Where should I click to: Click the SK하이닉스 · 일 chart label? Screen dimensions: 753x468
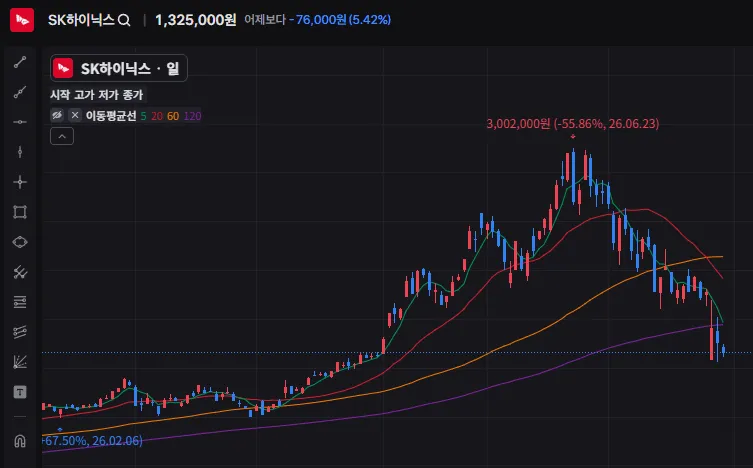pos(119,68)
